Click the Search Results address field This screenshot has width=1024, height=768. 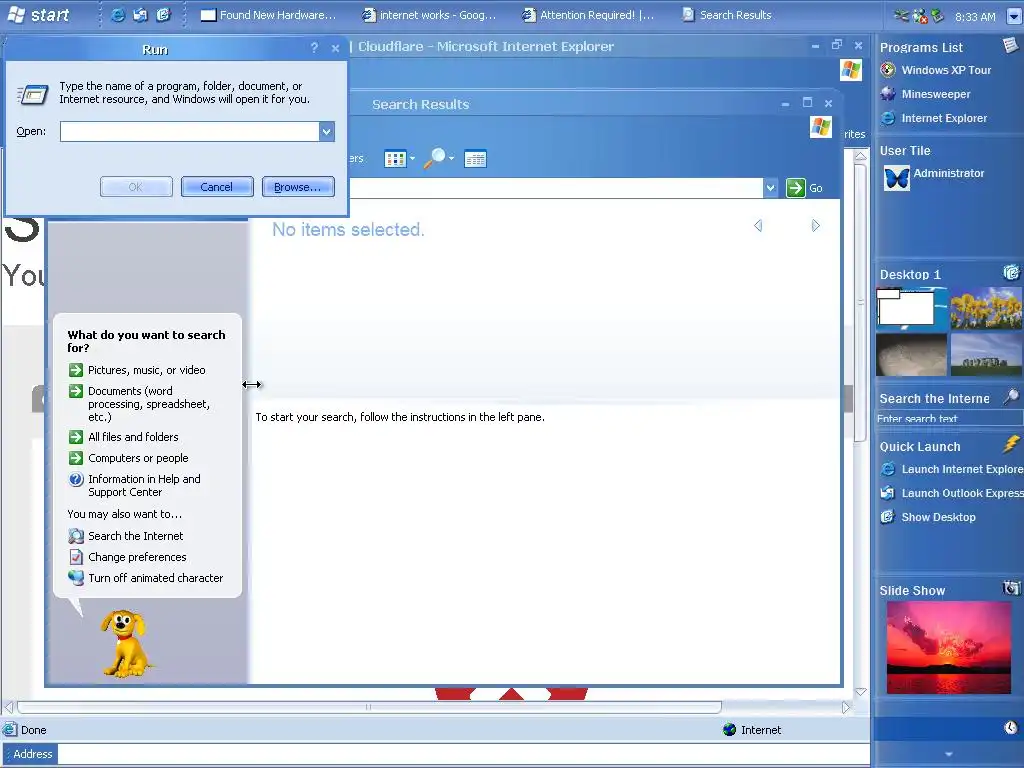[556, 188]
